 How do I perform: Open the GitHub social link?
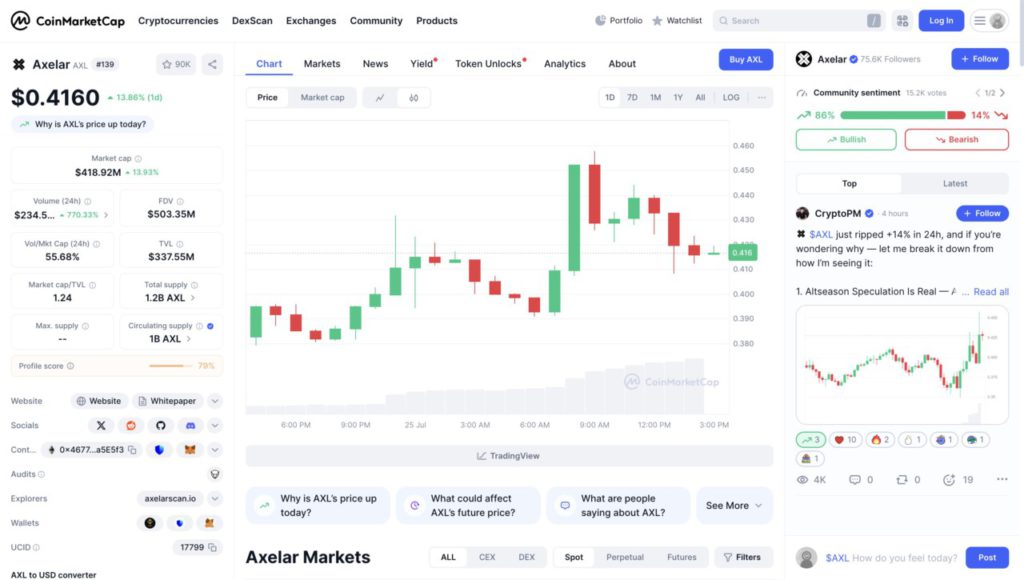160,425
